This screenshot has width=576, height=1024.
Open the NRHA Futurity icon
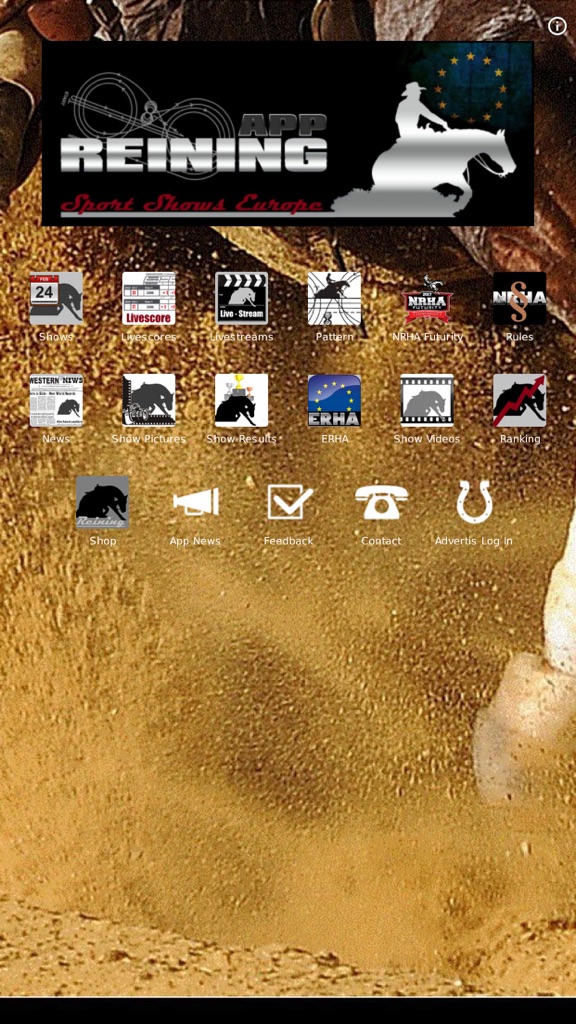coord(427,298)
